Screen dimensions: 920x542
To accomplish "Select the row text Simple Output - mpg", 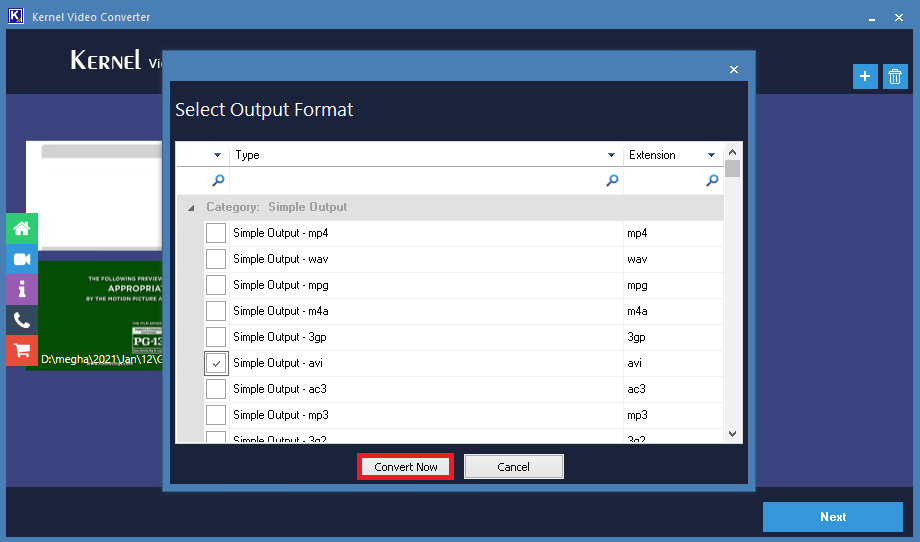I will point(280,285).
